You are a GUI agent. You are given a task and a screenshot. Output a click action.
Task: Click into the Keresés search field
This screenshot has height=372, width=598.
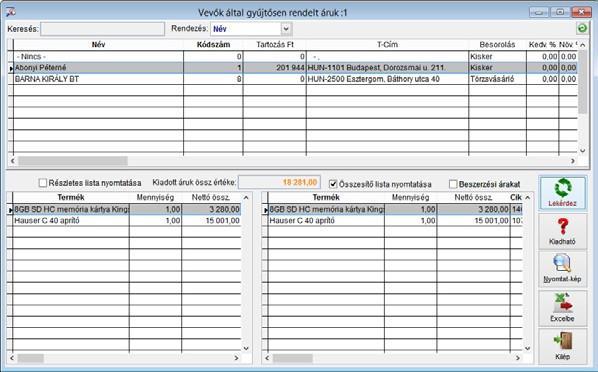103,29
